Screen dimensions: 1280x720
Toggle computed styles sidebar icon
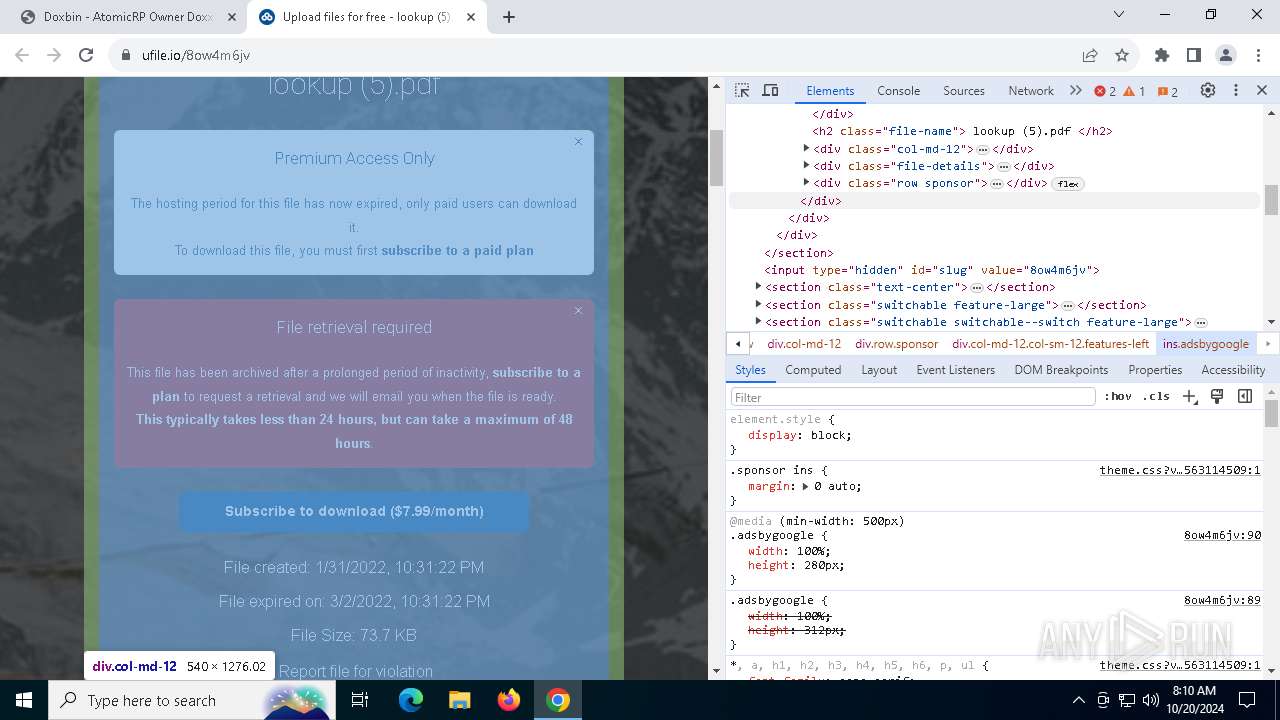click(1245, 397)
